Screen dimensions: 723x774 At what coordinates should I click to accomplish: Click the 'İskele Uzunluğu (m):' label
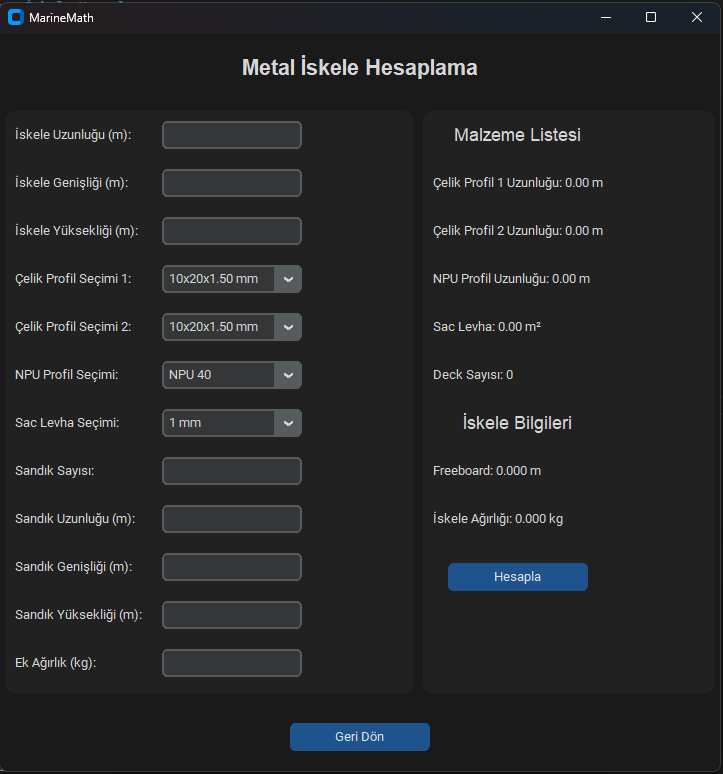tap(73, 135)
